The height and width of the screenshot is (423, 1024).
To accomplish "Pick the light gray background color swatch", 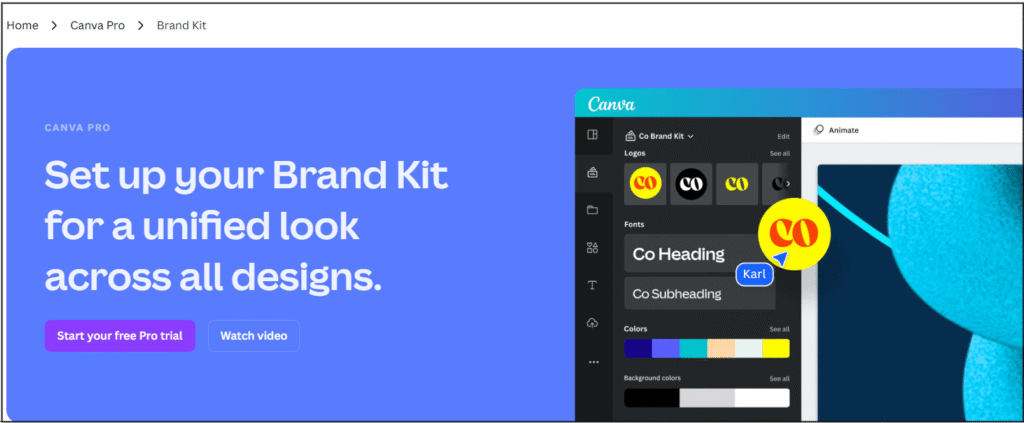I will tap(707, 398).
